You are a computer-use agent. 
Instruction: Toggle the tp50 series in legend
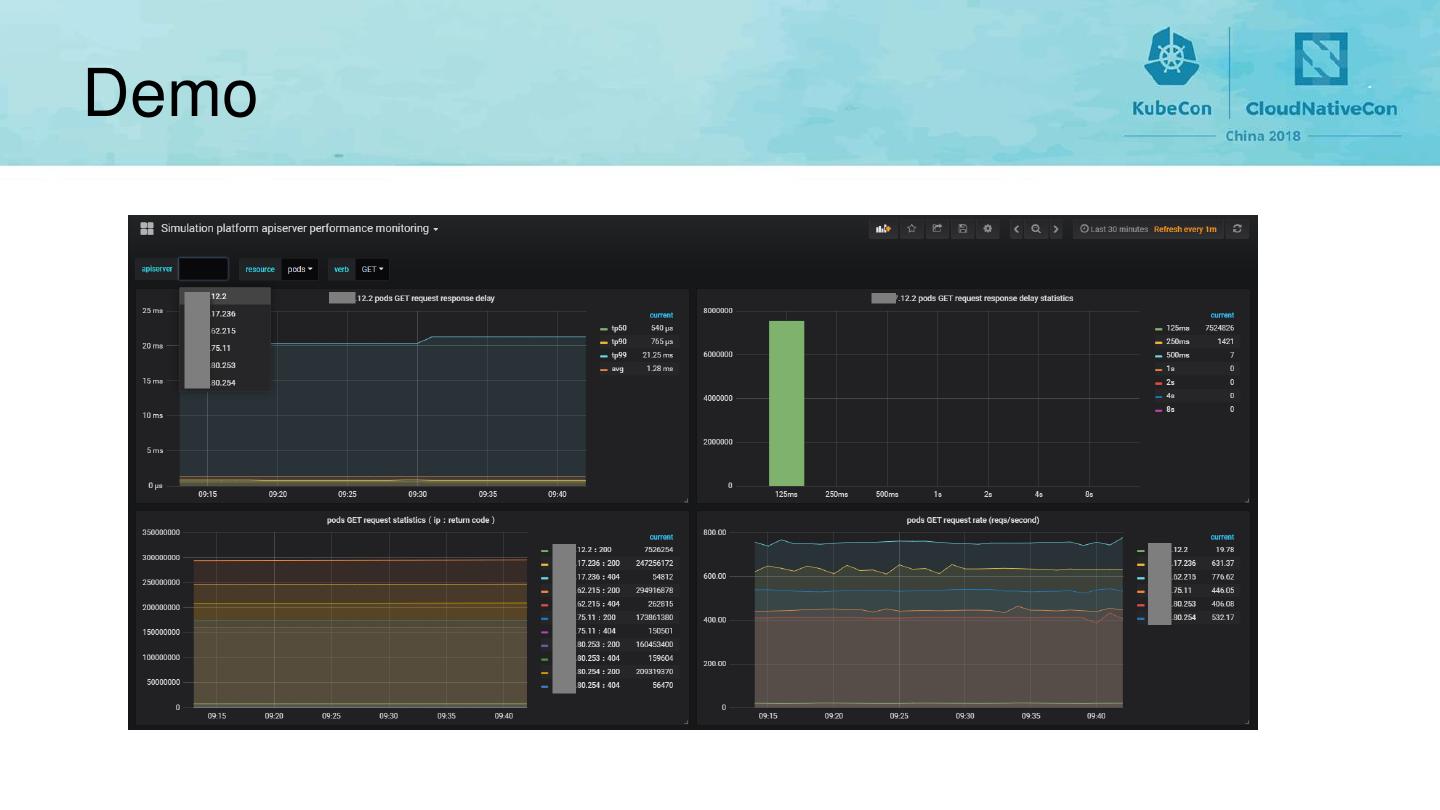click(619, 328)
